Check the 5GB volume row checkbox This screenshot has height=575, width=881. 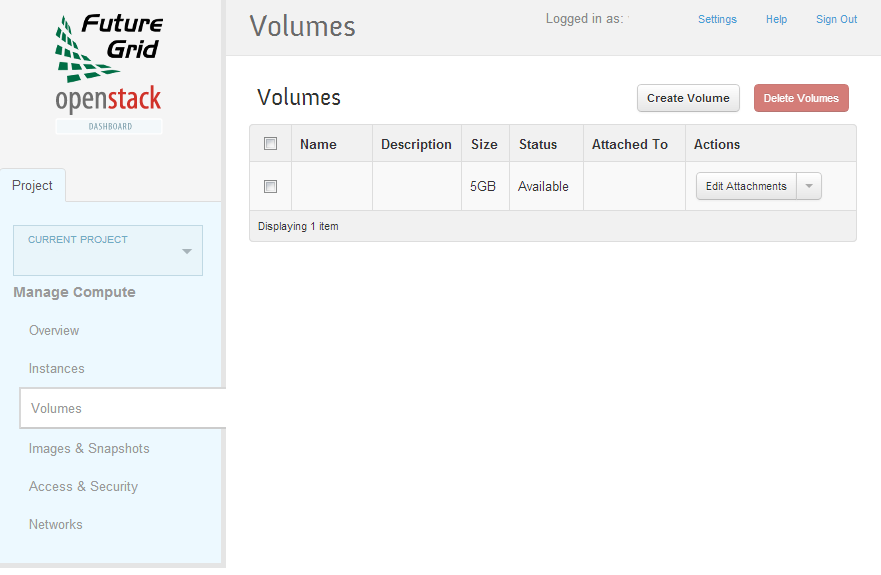(270, 186)
